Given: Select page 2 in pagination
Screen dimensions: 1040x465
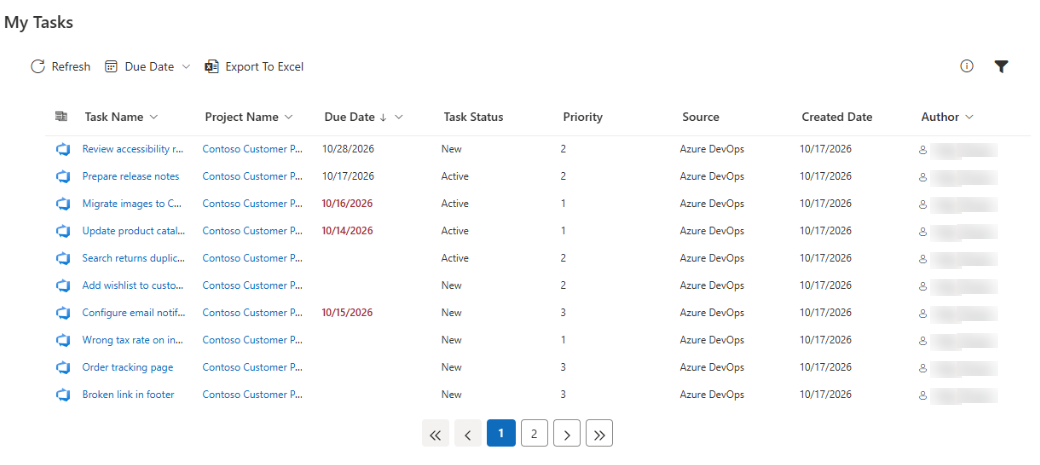Looking at the screenshot, I should pos(534,433).
